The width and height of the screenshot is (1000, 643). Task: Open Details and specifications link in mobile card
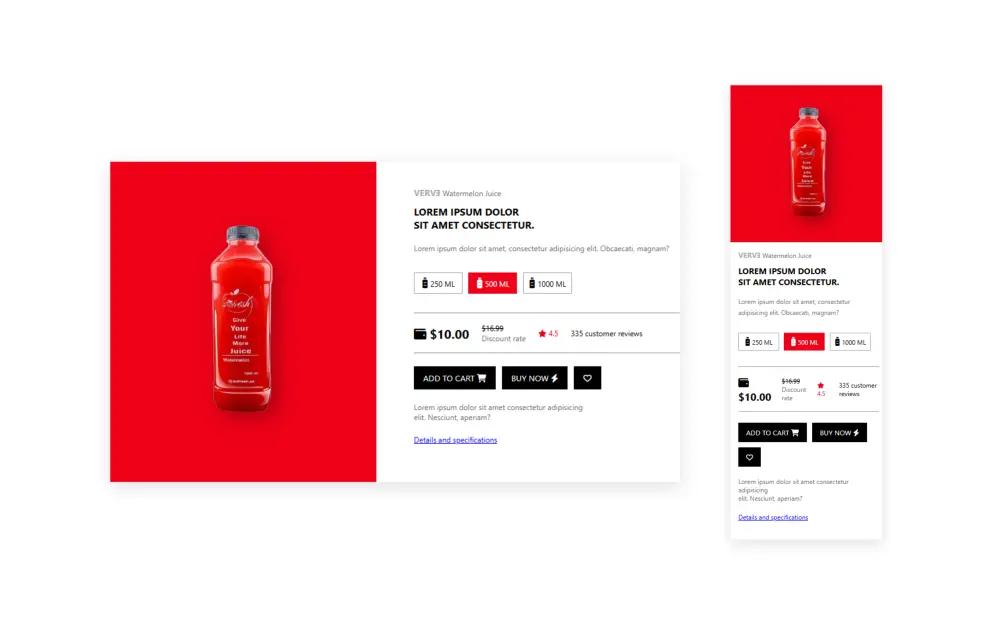(773, 517)
